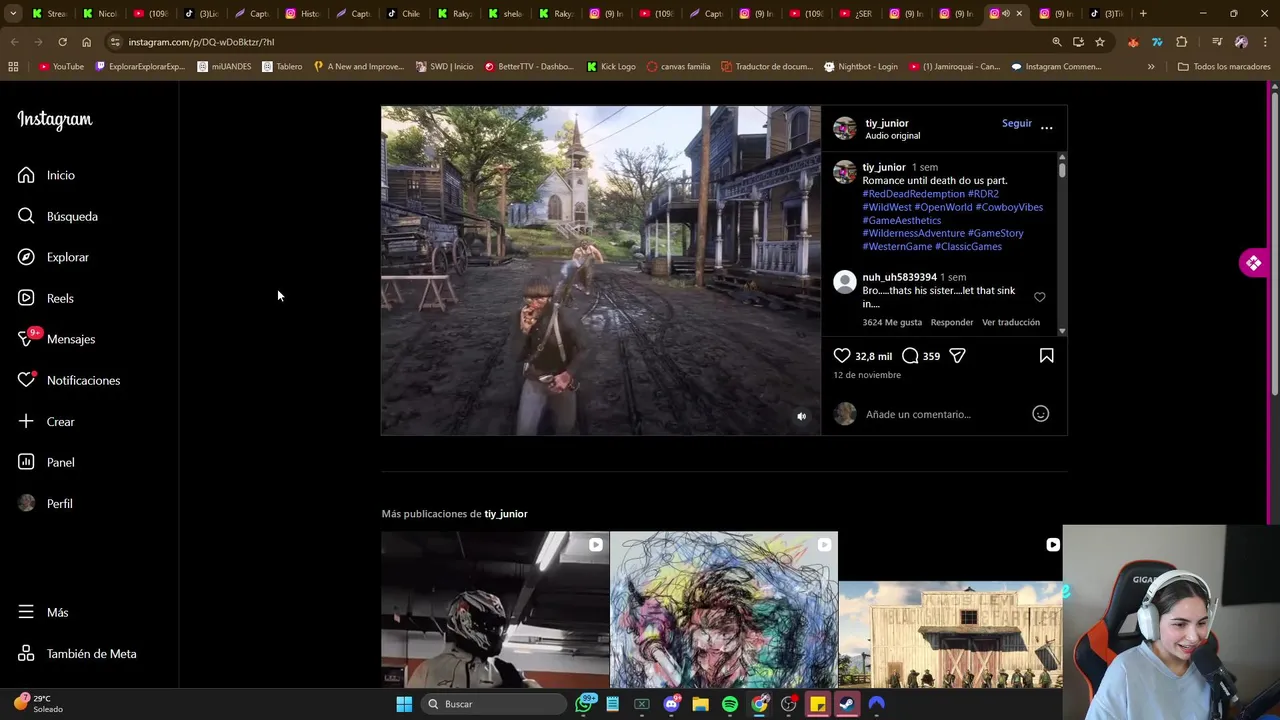Open the Chrome zoom magnifier icon
Screen dimensions: 1280x720
pos(1056,42)
